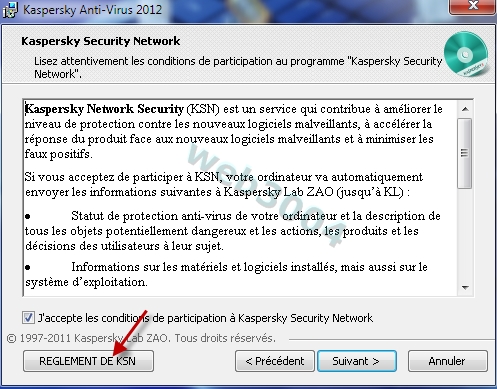The width and height of the screenshot is (497, 389).
Task: Click the installer icon in the title bar
Action: [x=10, y=10]
